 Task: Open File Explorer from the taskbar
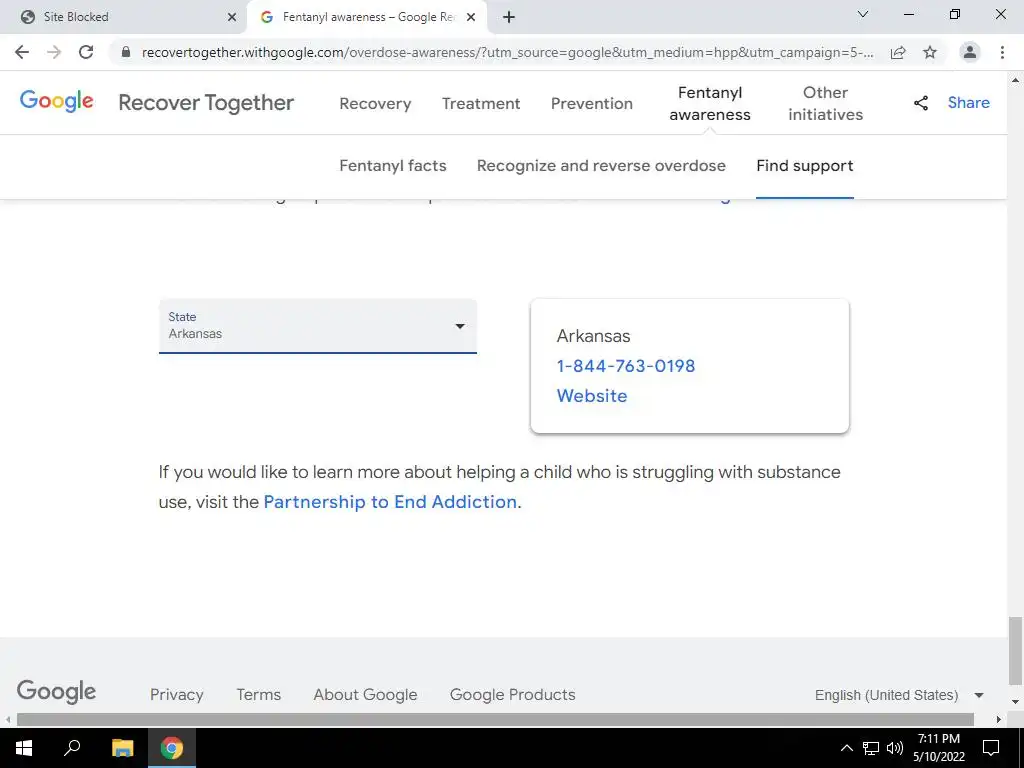122,748
